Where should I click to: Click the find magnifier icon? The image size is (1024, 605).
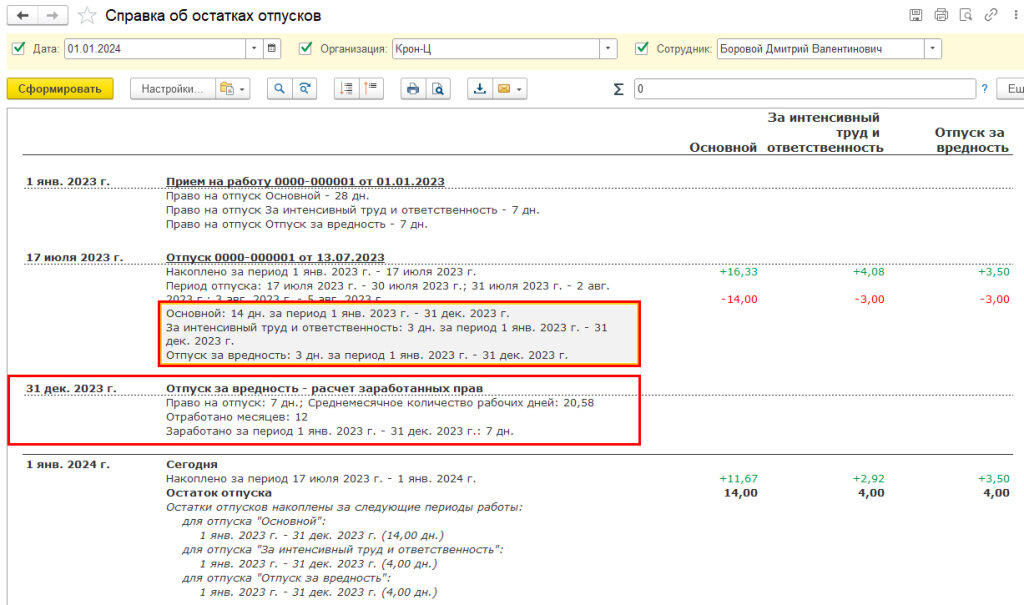(x=279, y=89)
